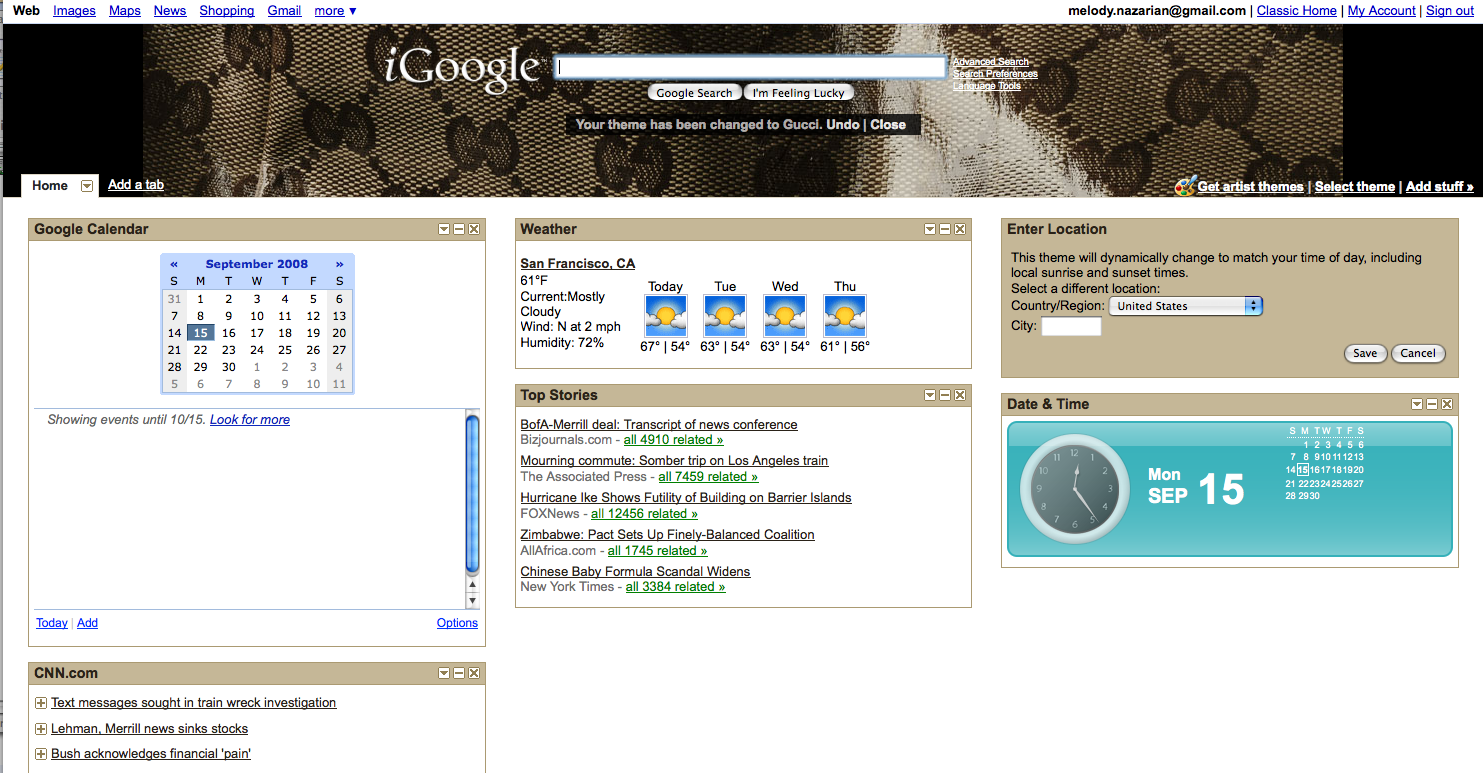Screen dimensions: 1483x773
Task: Close the CNN.com gadget
Action: click(x=474, y=673)
